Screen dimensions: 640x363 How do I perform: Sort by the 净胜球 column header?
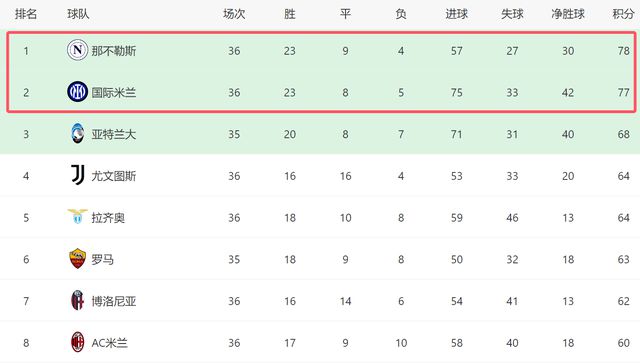coord(568,14)
